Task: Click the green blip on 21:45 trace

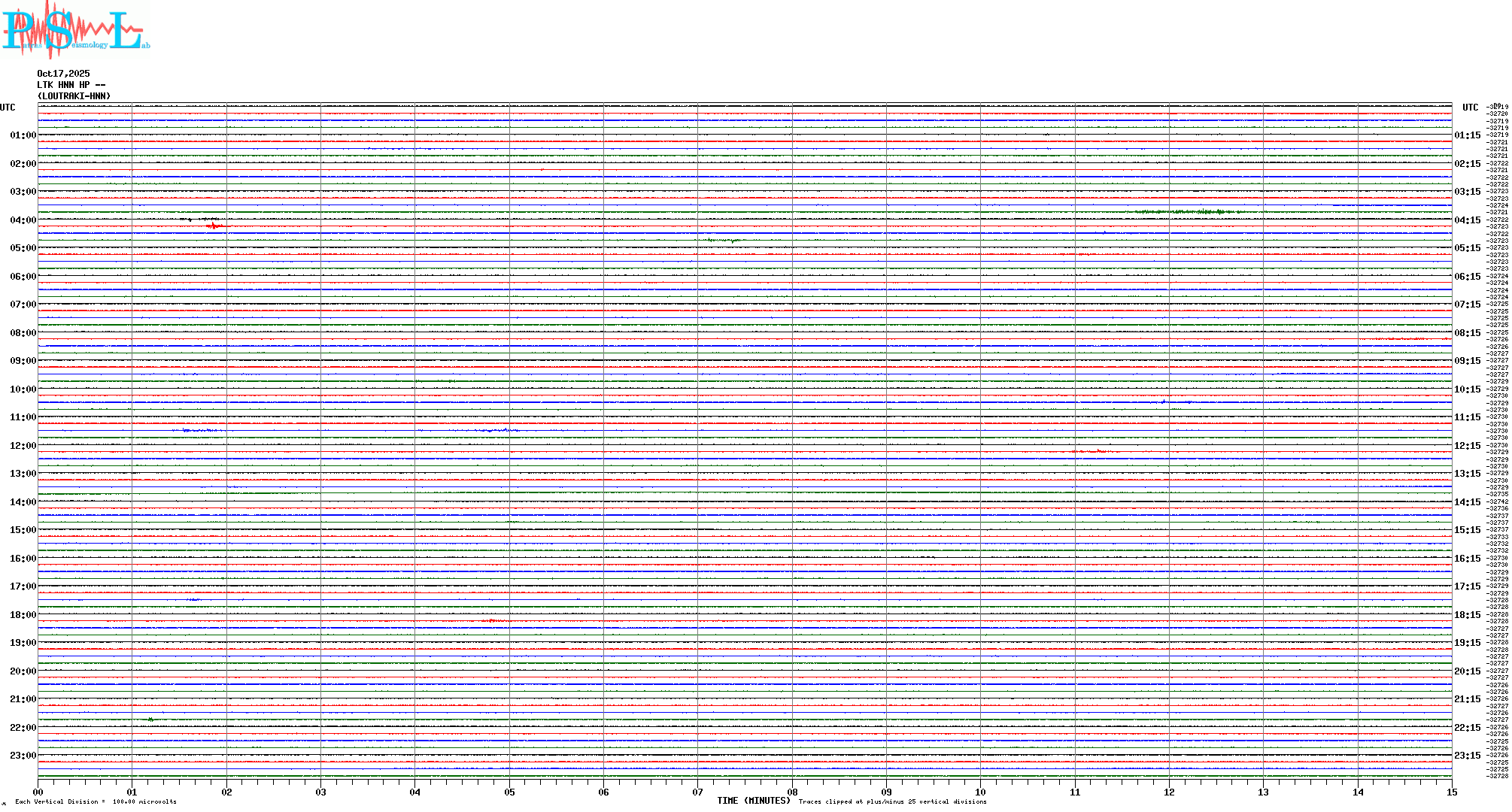Action: [151, 720]
